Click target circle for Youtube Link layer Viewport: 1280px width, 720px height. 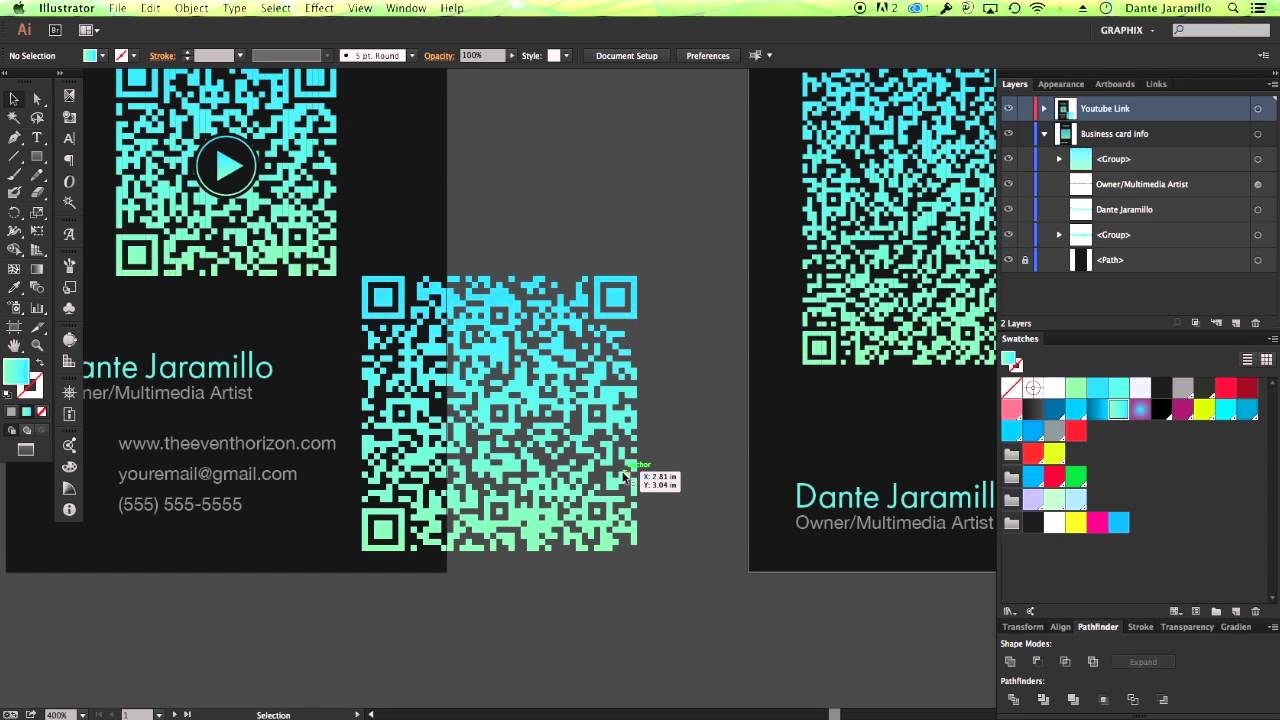pos(1257,109)
